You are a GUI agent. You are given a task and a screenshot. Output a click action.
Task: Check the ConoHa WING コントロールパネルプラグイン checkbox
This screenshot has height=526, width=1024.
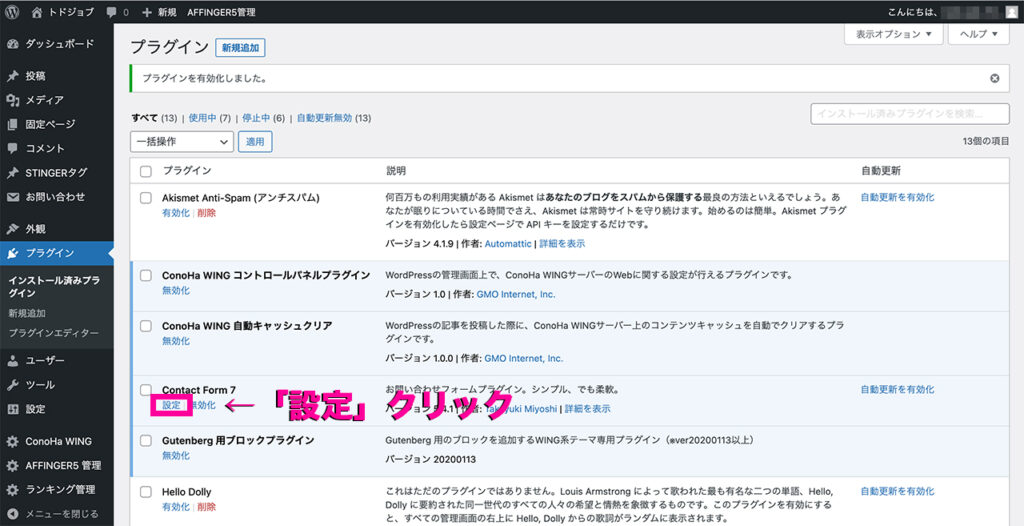(x=146, y=275)
